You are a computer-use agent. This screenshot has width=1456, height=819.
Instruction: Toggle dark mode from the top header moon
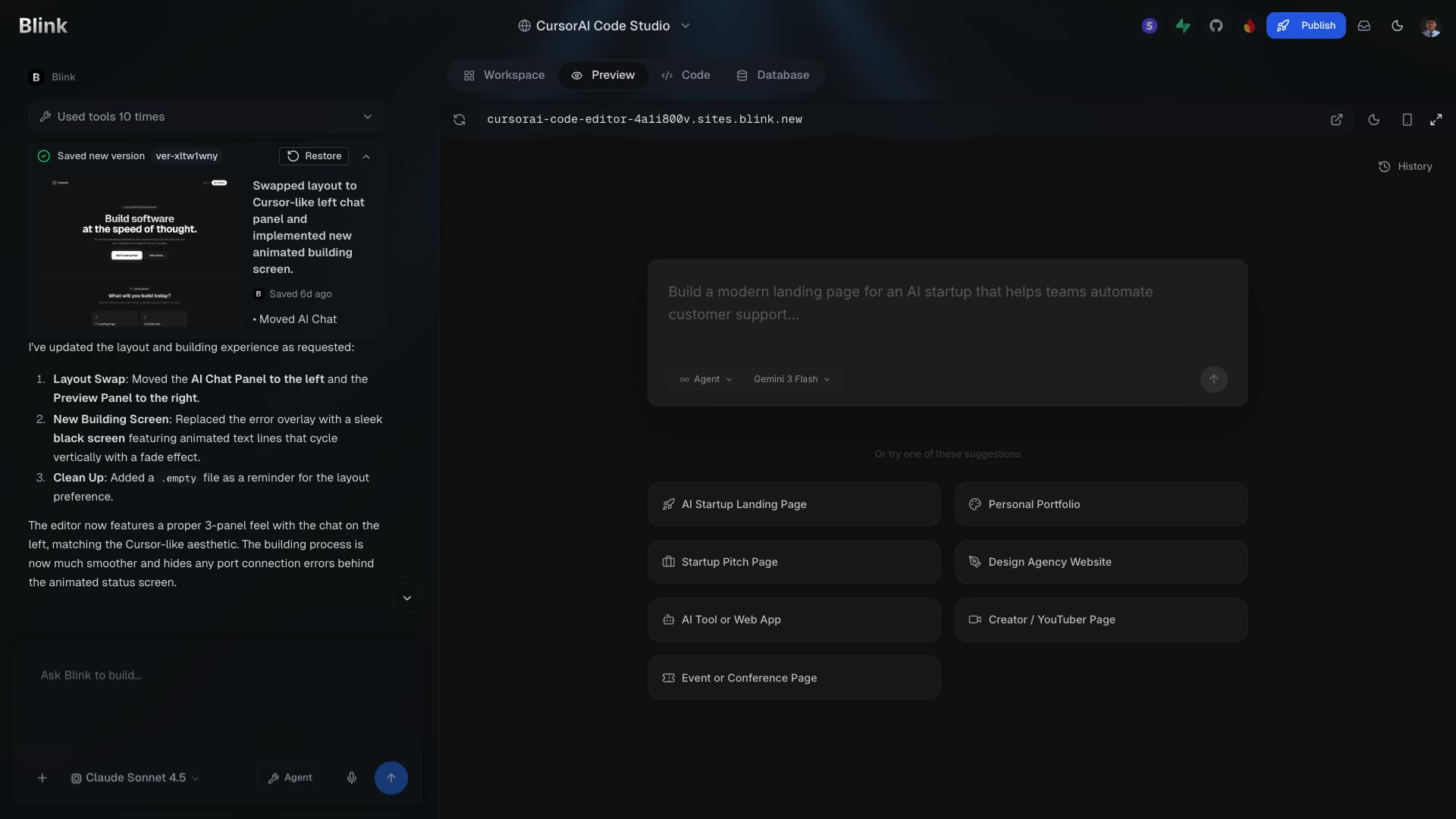(x=1398, y=26)
